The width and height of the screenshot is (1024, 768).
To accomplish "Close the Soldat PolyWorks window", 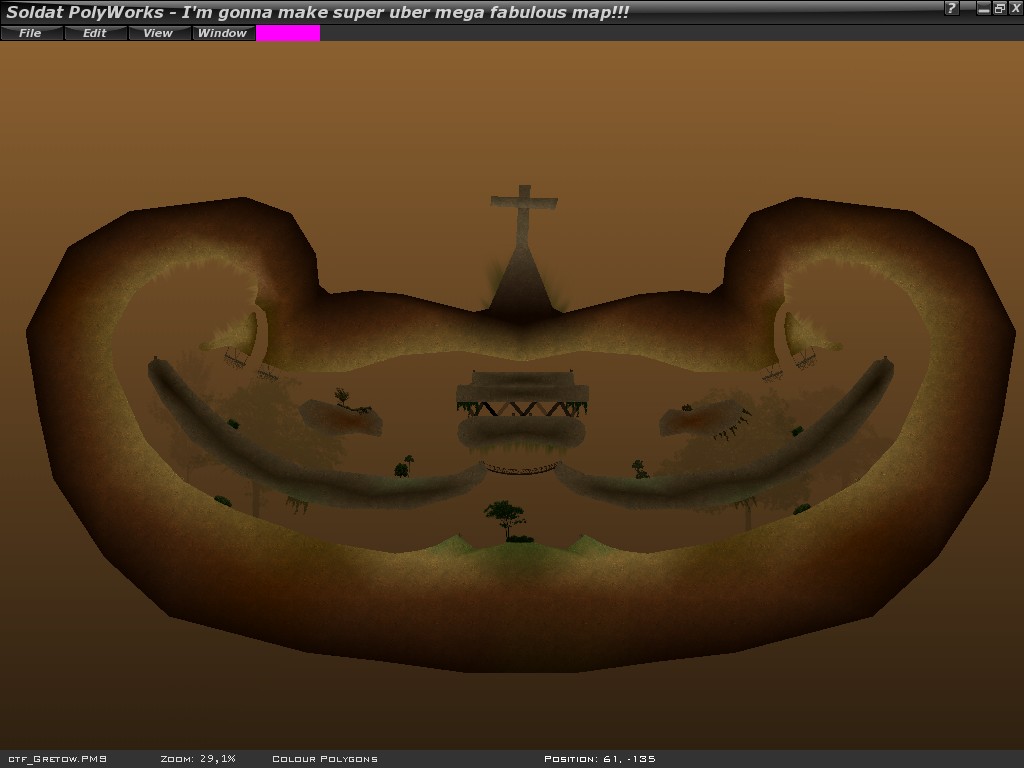I will point(1015,8).
